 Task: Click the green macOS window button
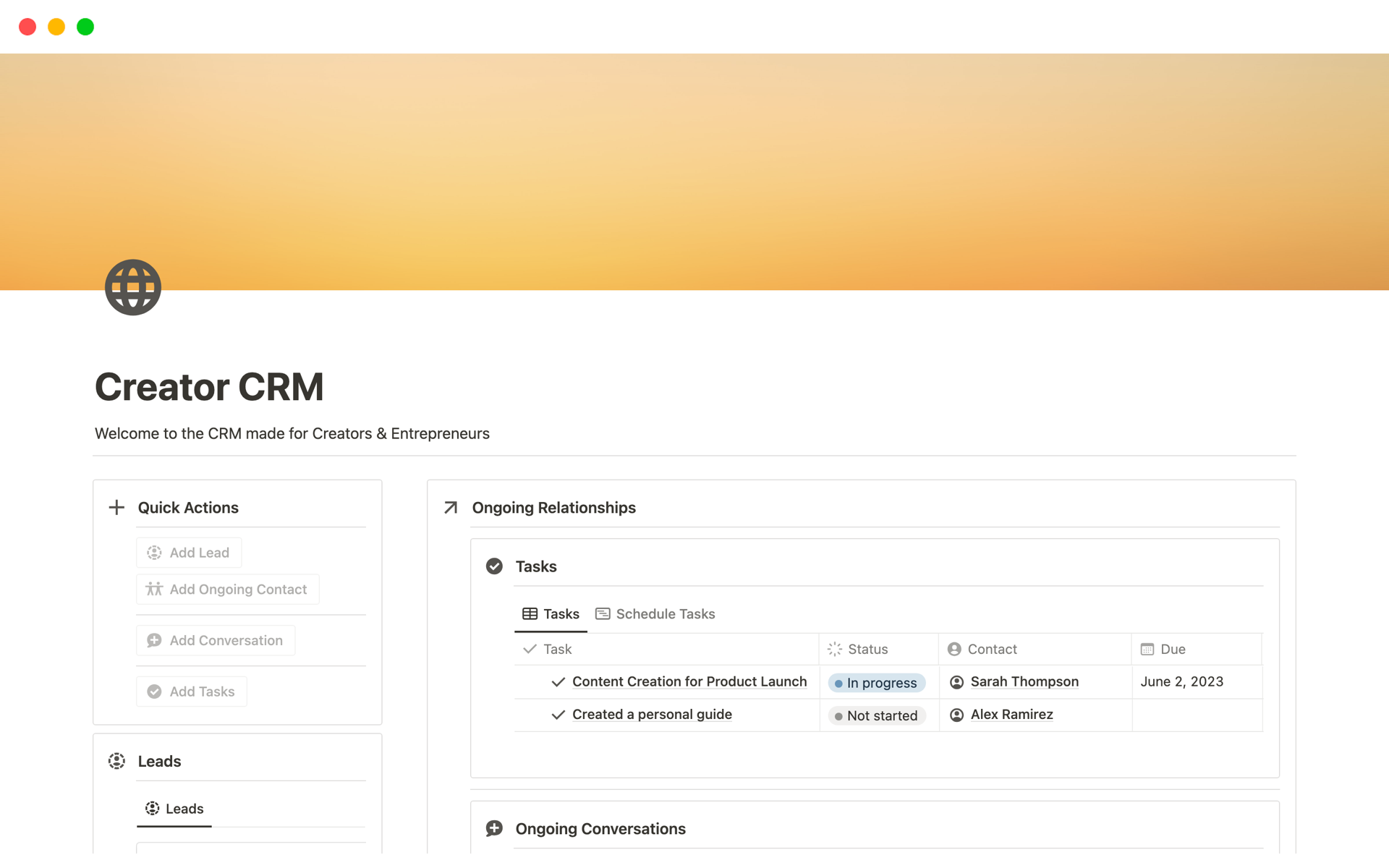coord(85,27)
